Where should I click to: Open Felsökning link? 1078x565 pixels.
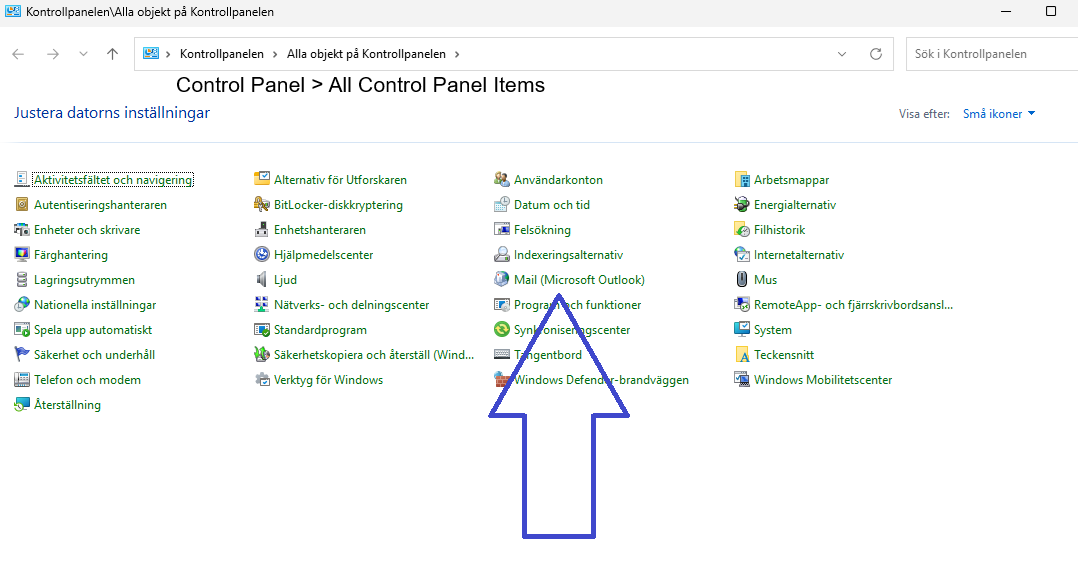542,230
